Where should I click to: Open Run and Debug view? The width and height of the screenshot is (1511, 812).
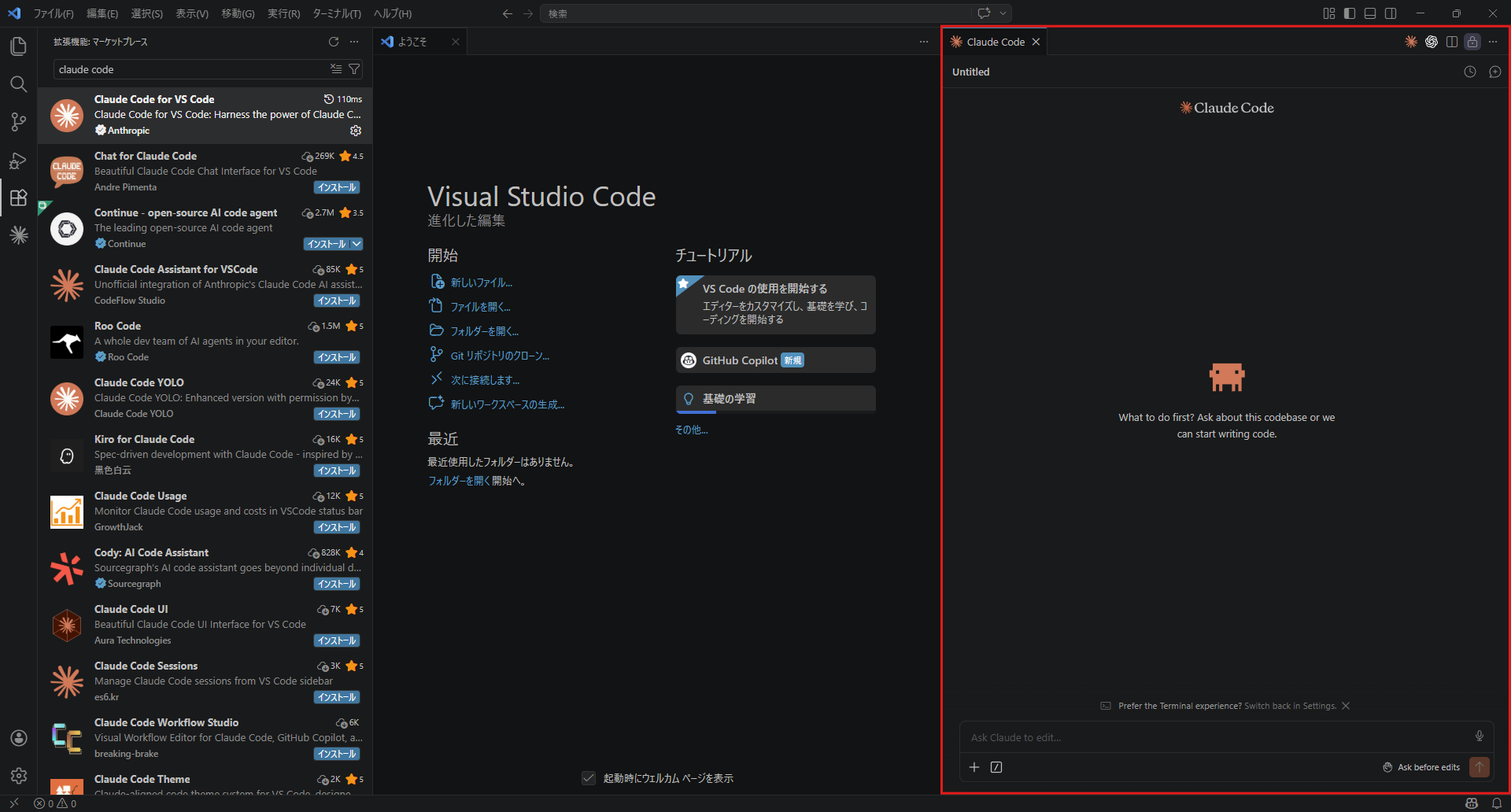[18, 161]
